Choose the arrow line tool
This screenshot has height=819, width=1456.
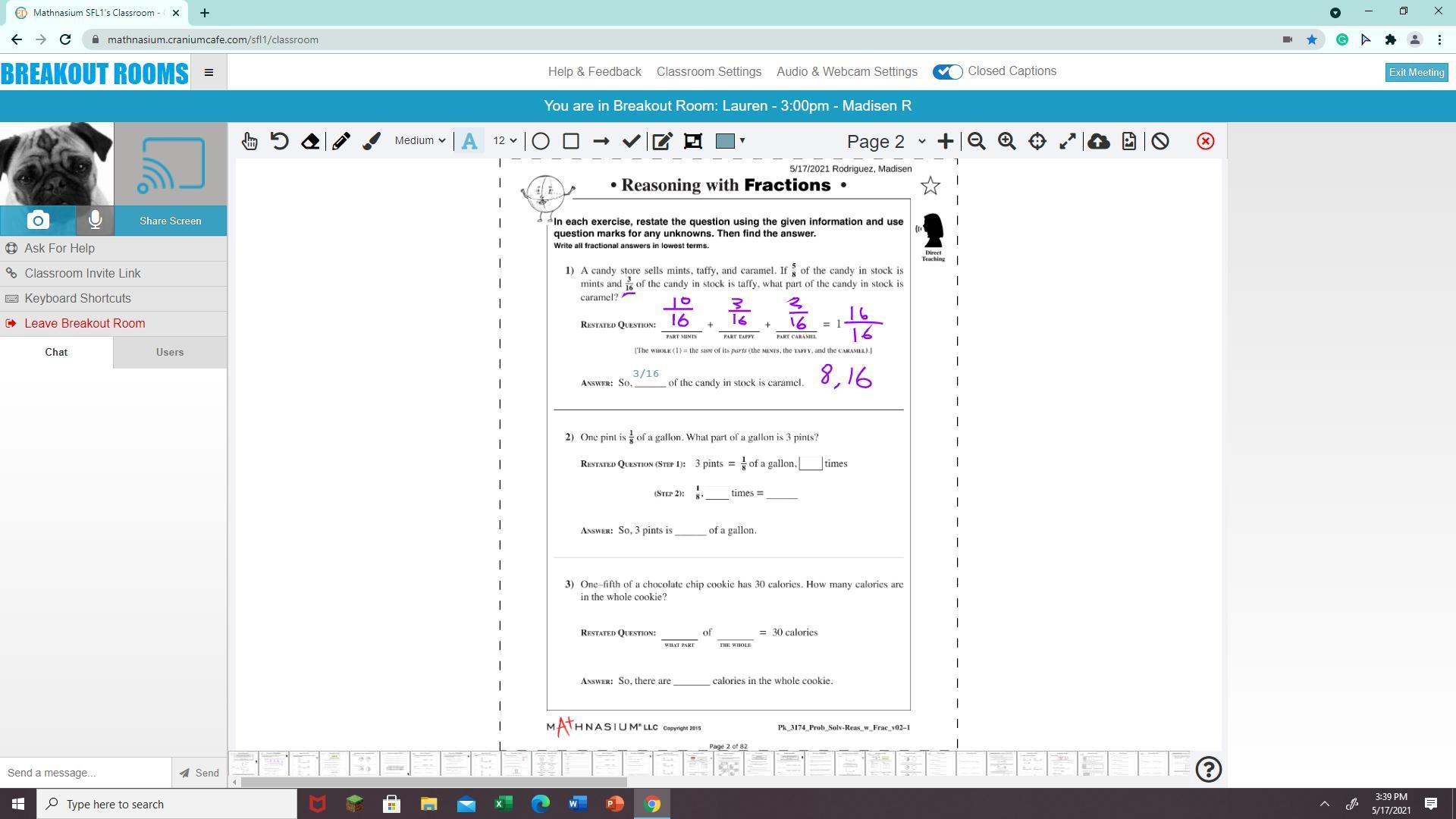click(601, 141)
